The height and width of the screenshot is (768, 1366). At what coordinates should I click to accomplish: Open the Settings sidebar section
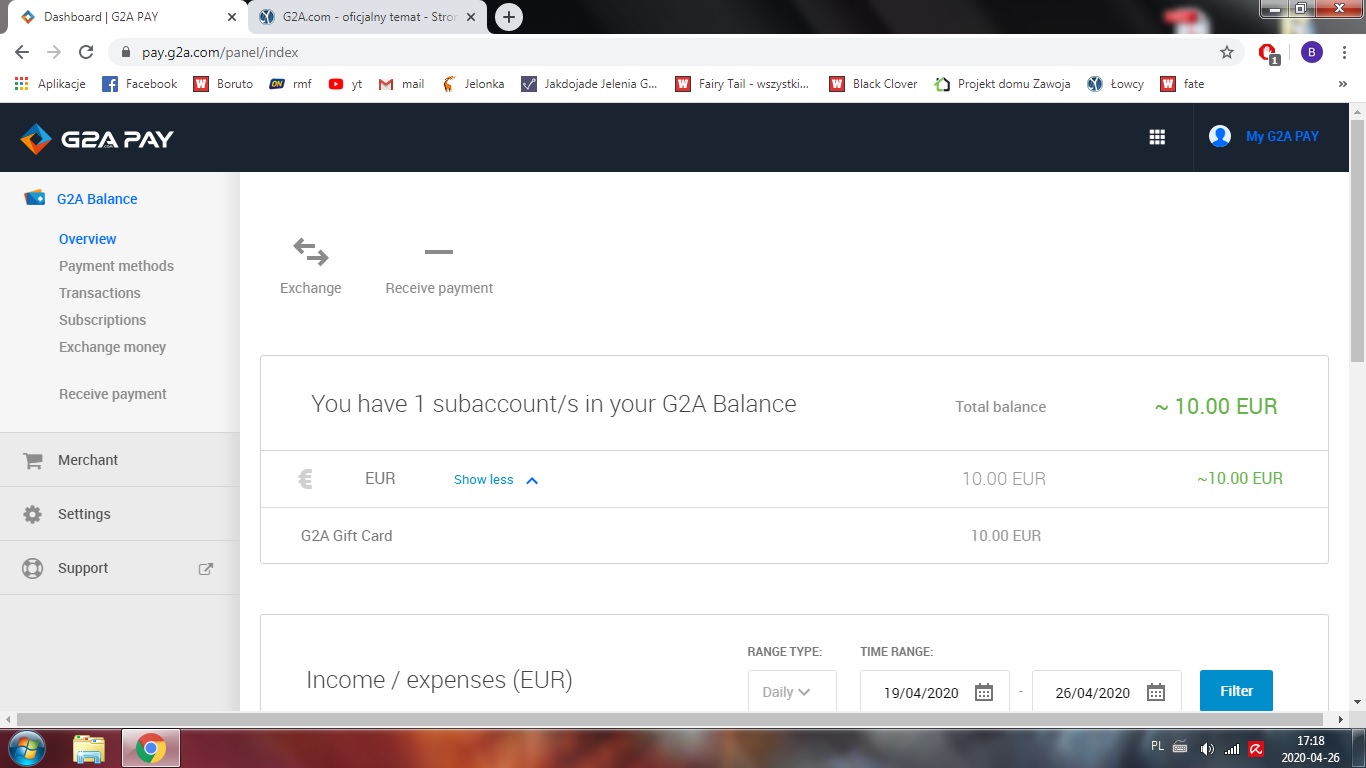(x=120, y=514)
